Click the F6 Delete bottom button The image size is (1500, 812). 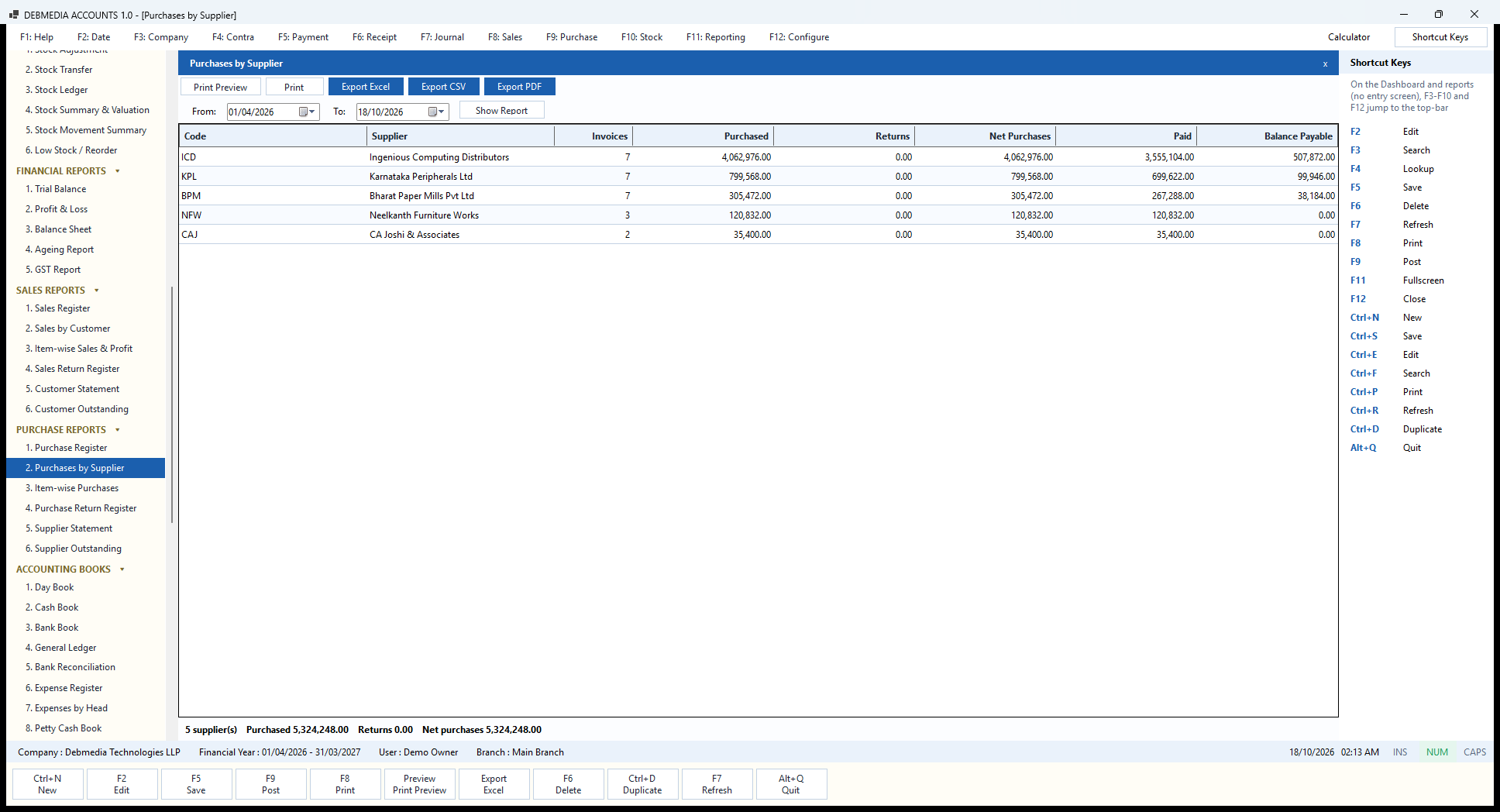click(568, 784)
